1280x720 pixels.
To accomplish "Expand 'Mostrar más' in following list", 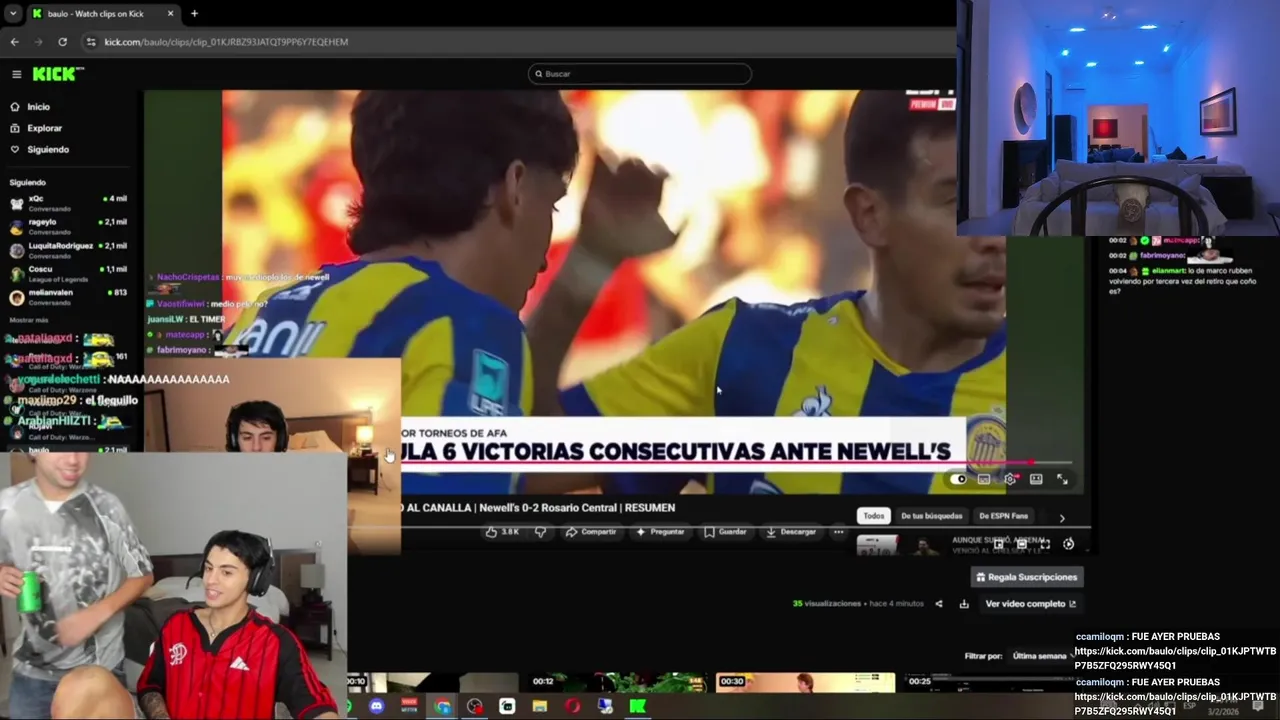I will point(28,320).
